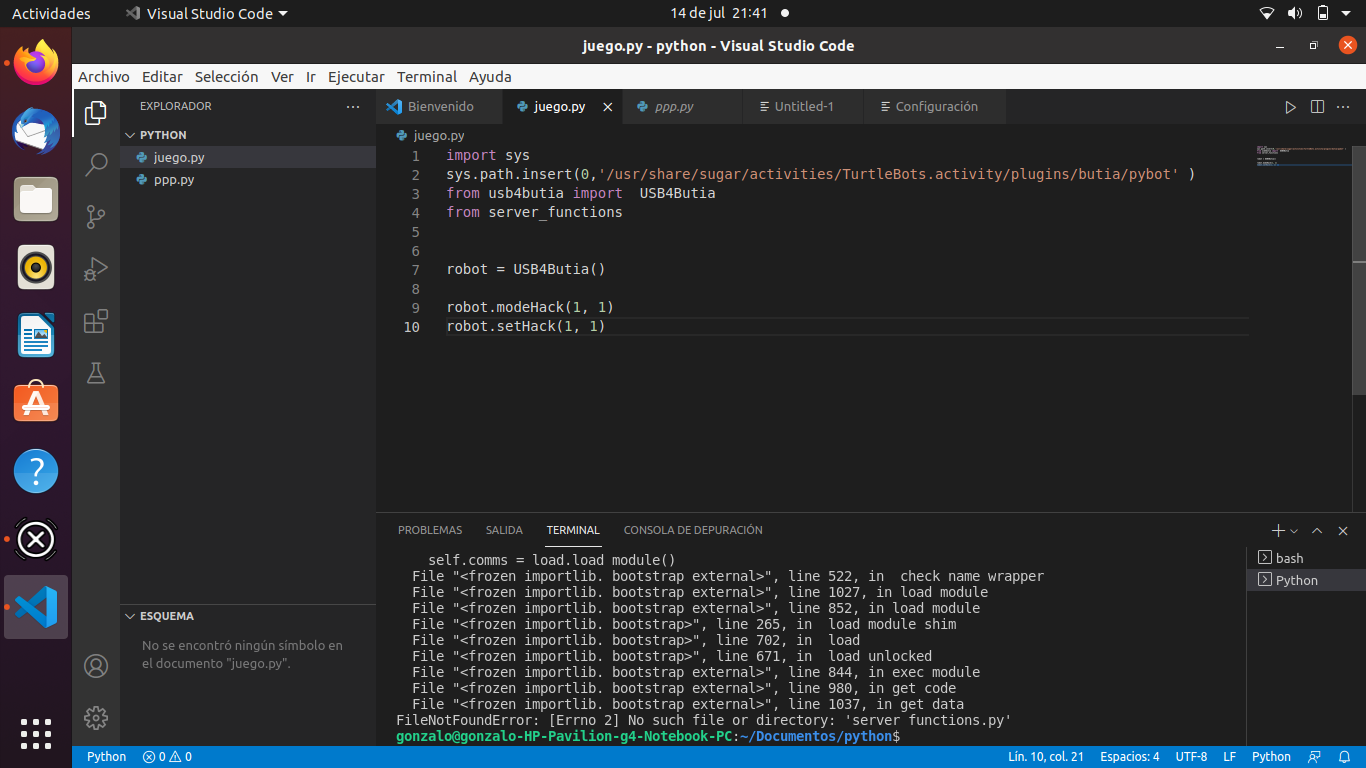Open editor More Actions ellipsis
Image resolution: width=1366 pixels, height=768 pixels.
coord(1344,106)
